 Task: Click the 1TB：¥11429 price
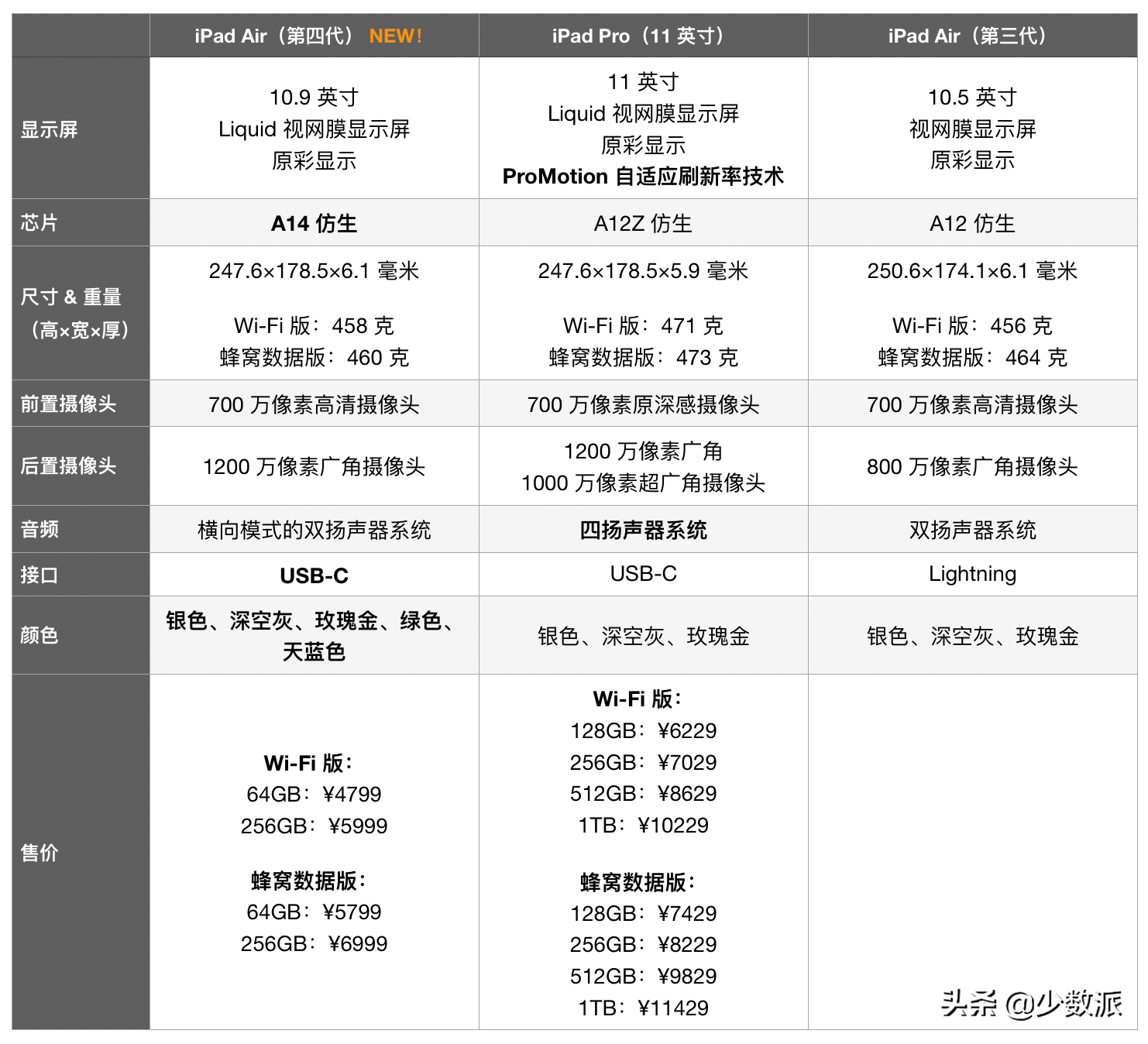point(643,1008)
